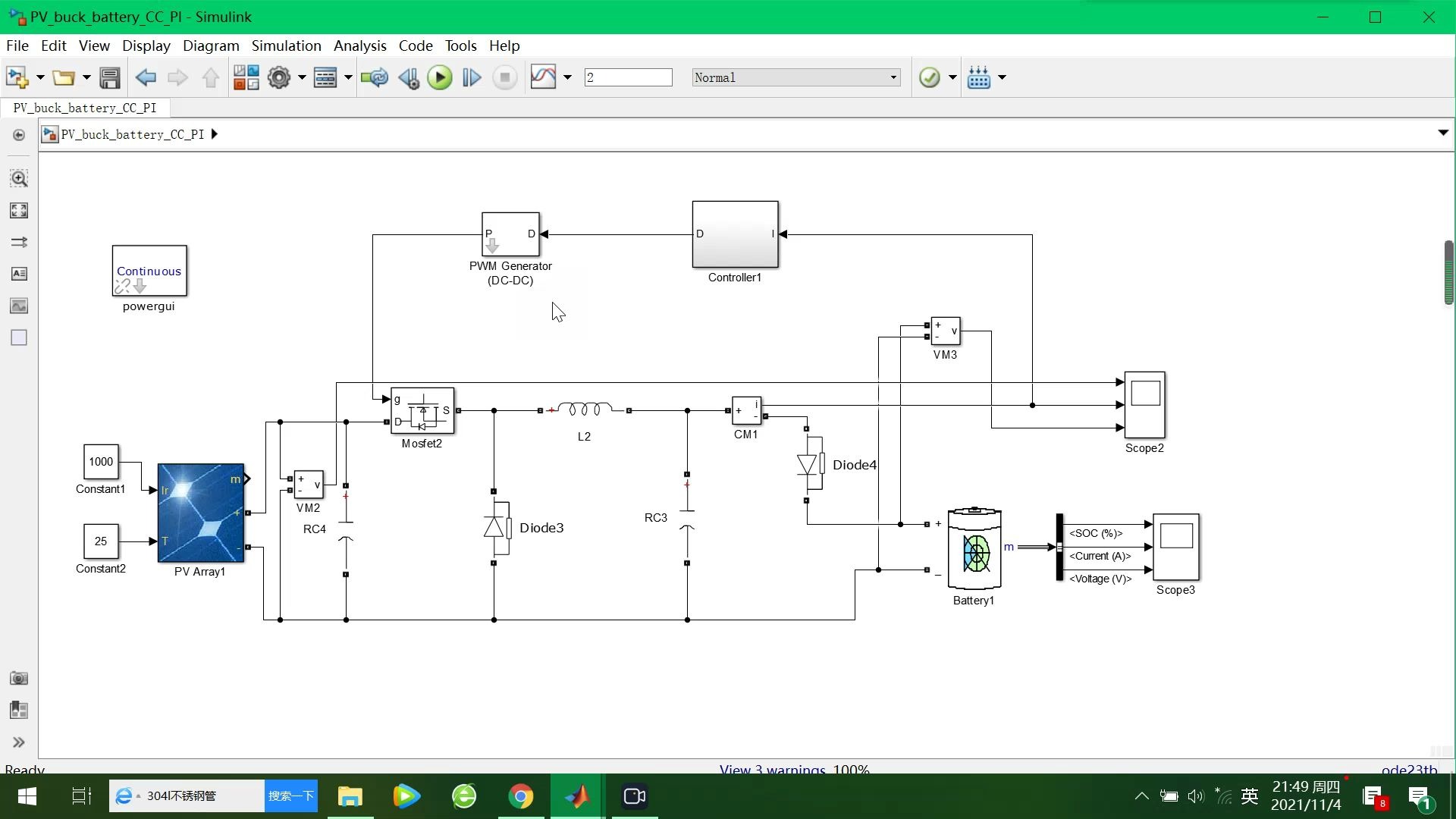Run the simulation with the green play button

point(439,77)
